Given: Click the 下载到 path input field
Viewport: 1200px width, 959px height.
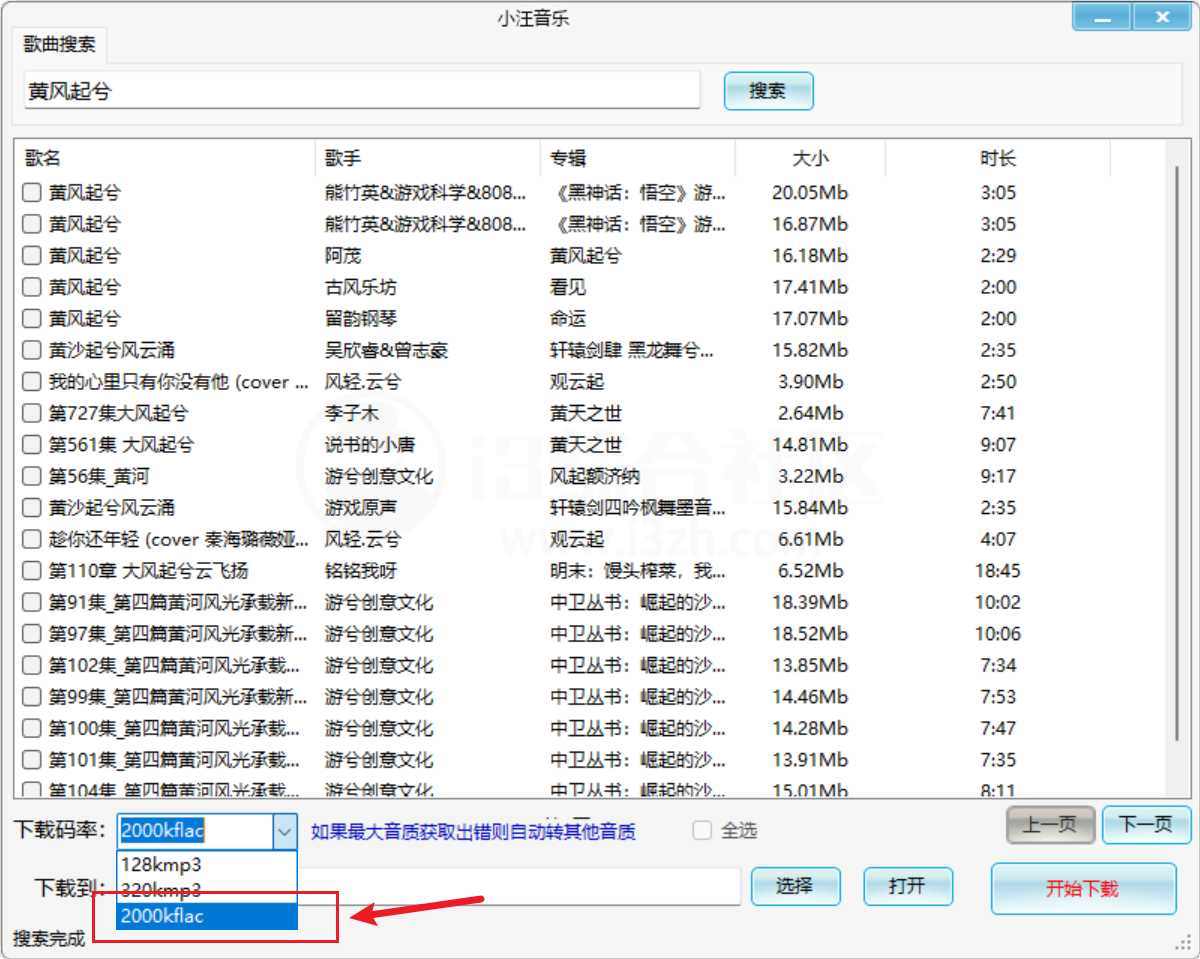Looking at the screenshot, I should (520, 886).
